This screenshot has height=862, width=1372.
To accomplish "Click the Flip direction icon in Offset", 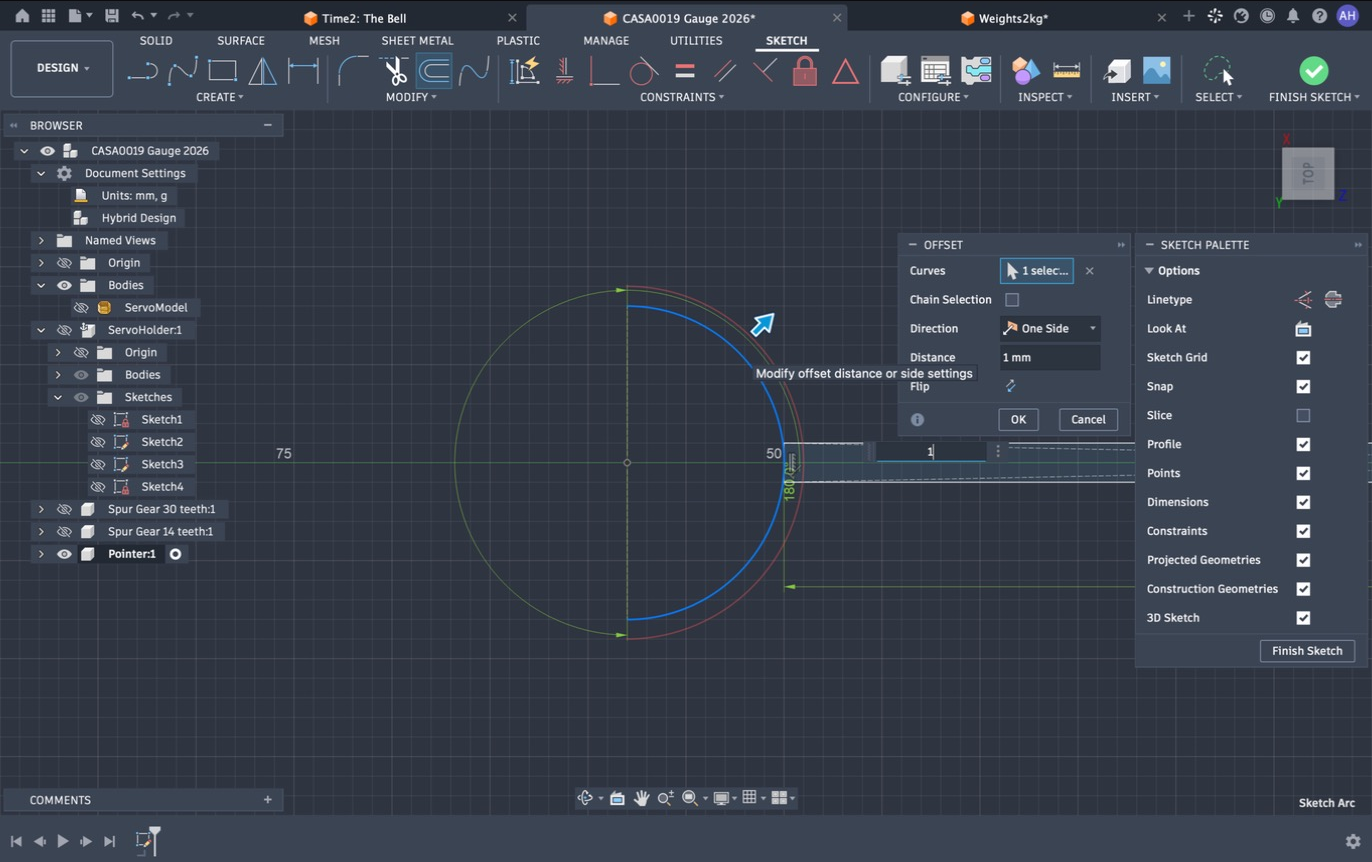I will point(1011,386).
